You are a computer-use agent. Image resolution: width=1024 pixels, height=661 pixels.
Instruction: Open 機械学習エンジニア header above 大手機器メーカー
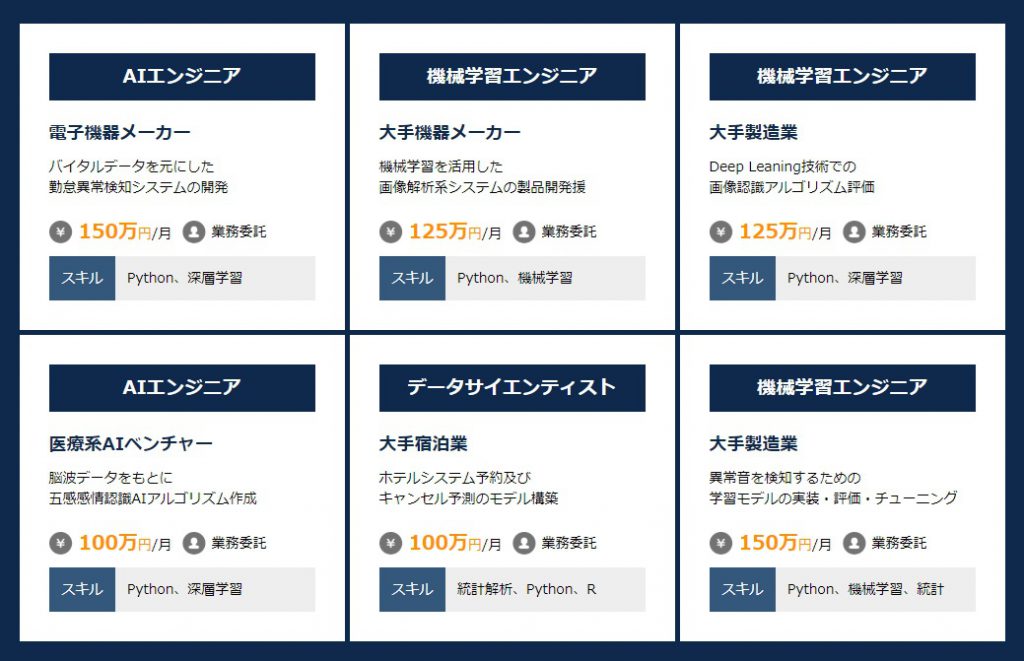click(x=512, y=76)
